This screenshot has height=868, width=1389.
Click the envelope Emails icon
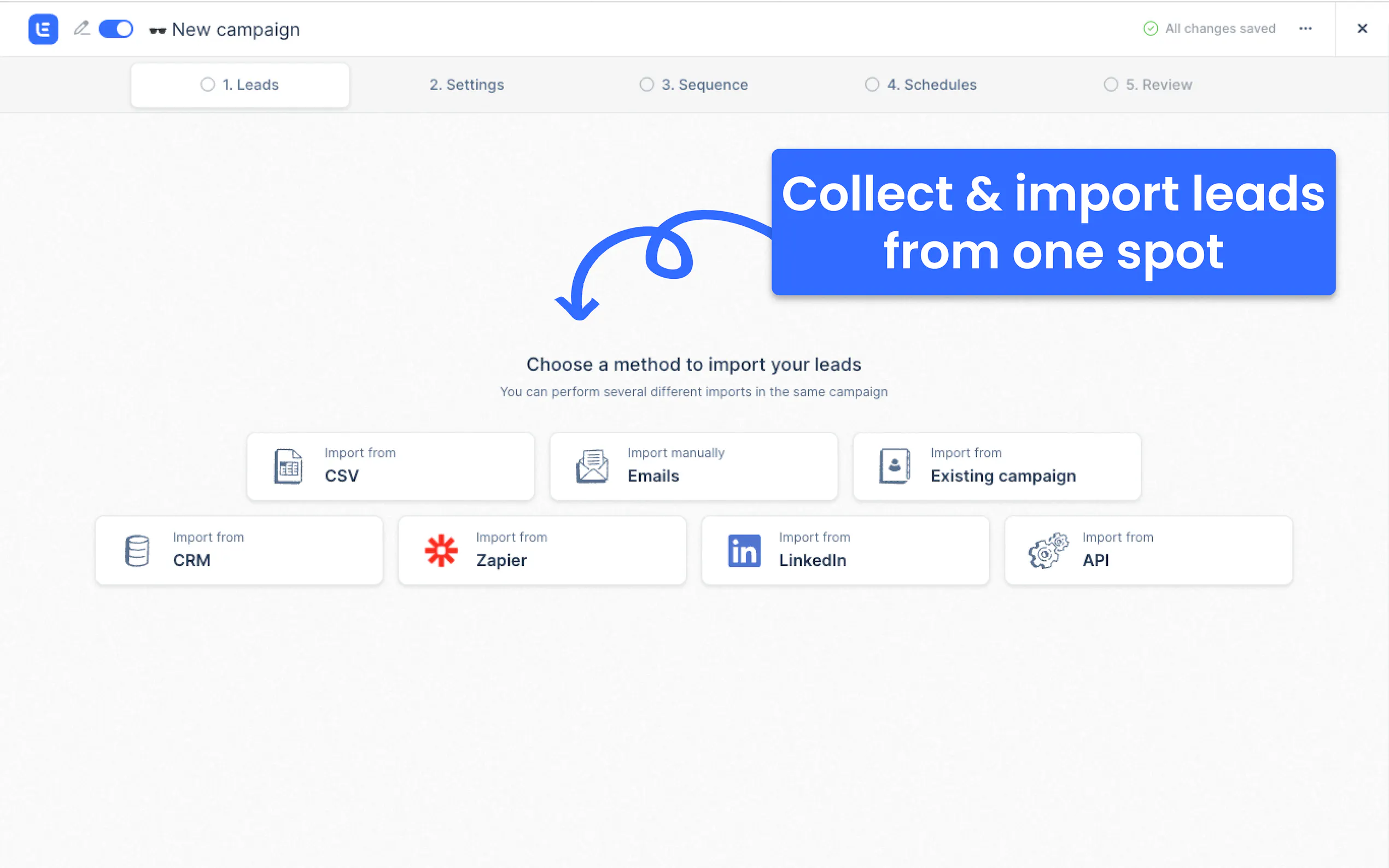click(592, 466)
